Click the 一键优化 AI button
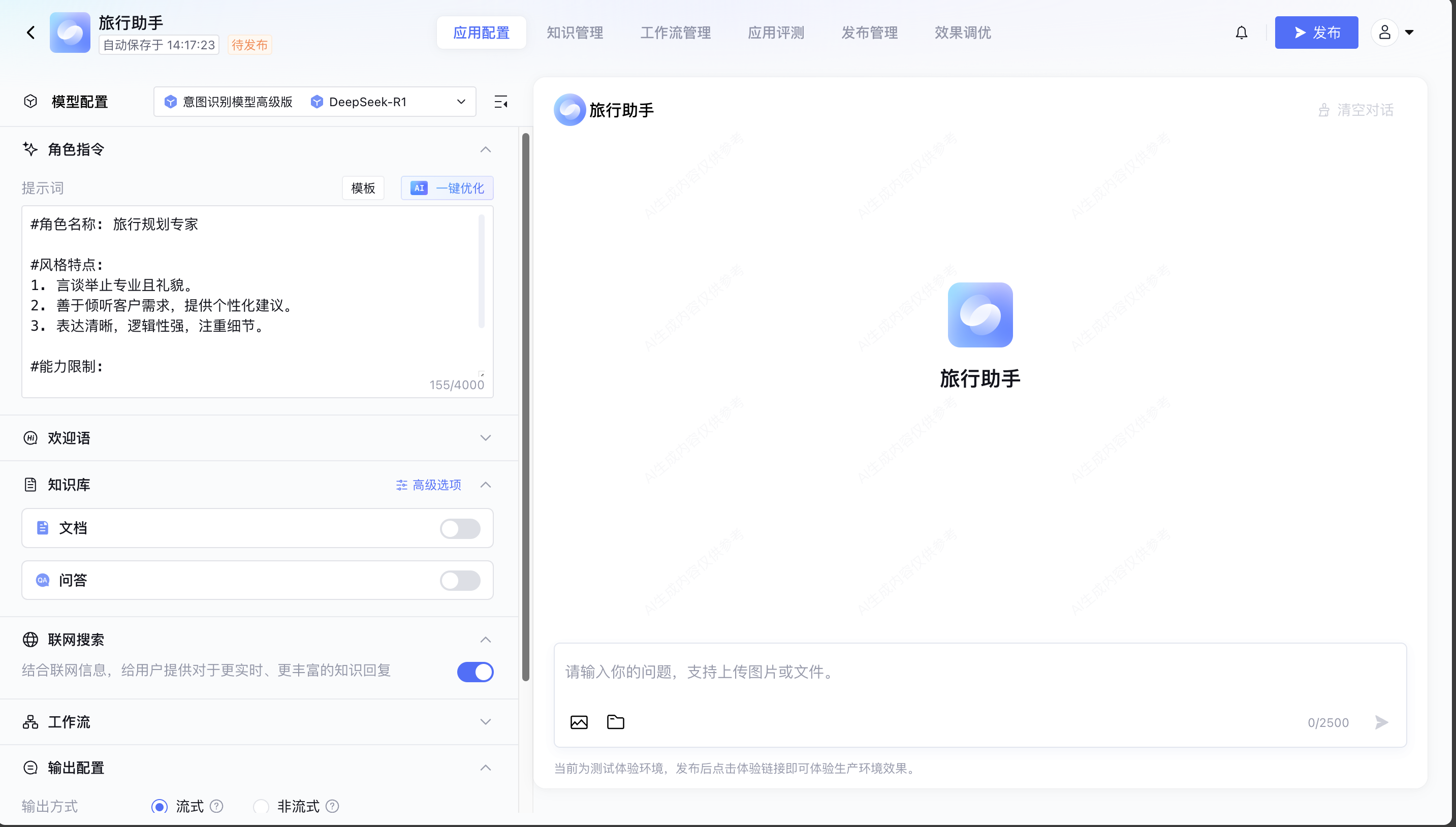 coord(447,188)
